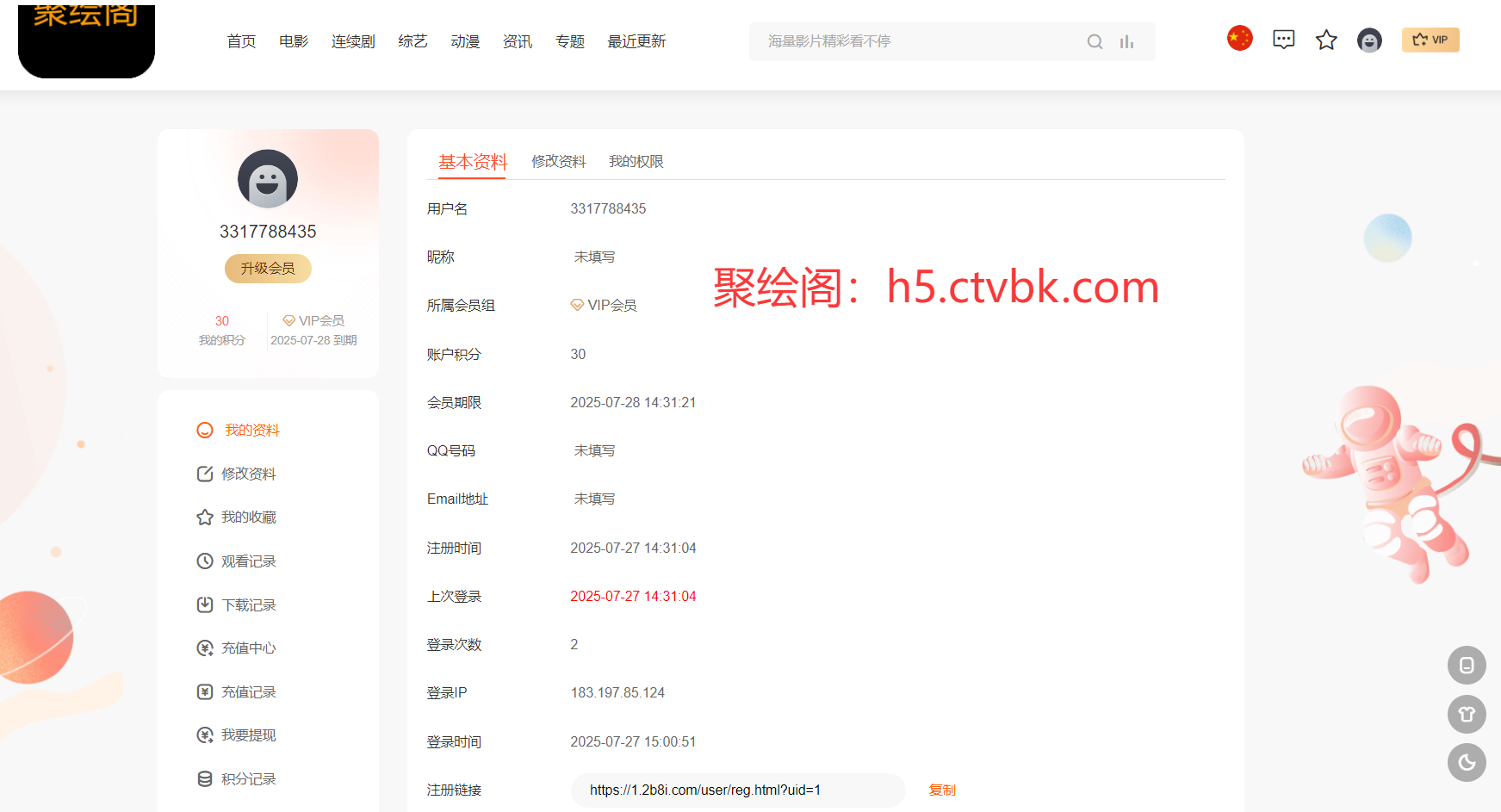Viewport: 1501px width, 812px height.
Task: Click the mobile device icon on right edge
Action: tap(1467, 666)
